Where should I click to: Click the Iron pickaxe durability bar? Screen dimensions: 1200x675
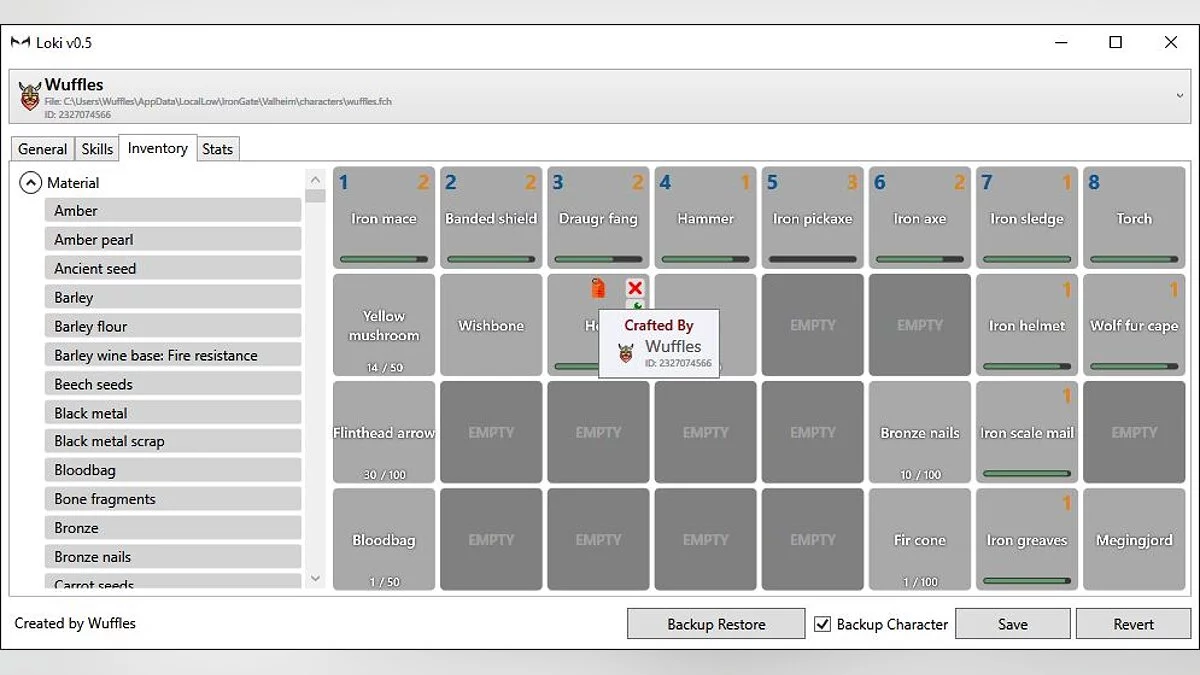[812, 259]
